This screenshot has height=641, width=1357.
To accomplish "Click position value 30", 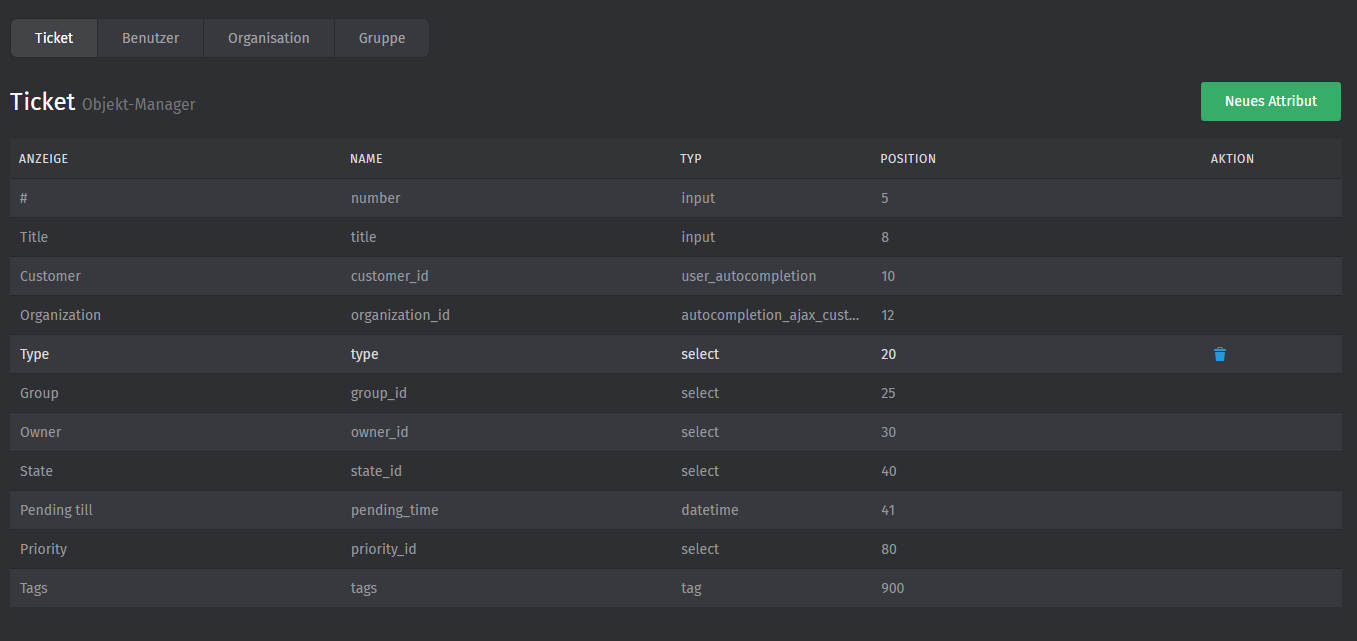I will coord(889,432).
